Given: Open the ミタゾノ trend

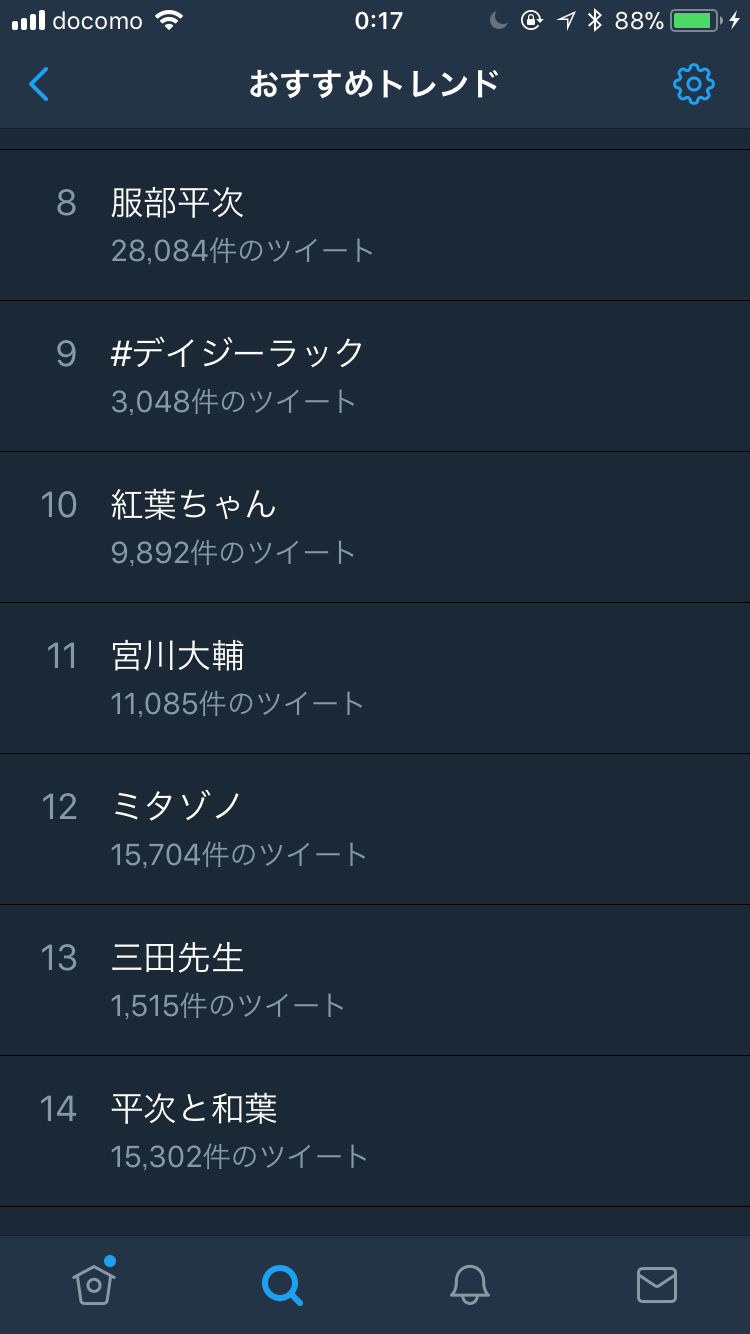Looking at the screenshot, I should pyautogui.click(x=178, y=806).
